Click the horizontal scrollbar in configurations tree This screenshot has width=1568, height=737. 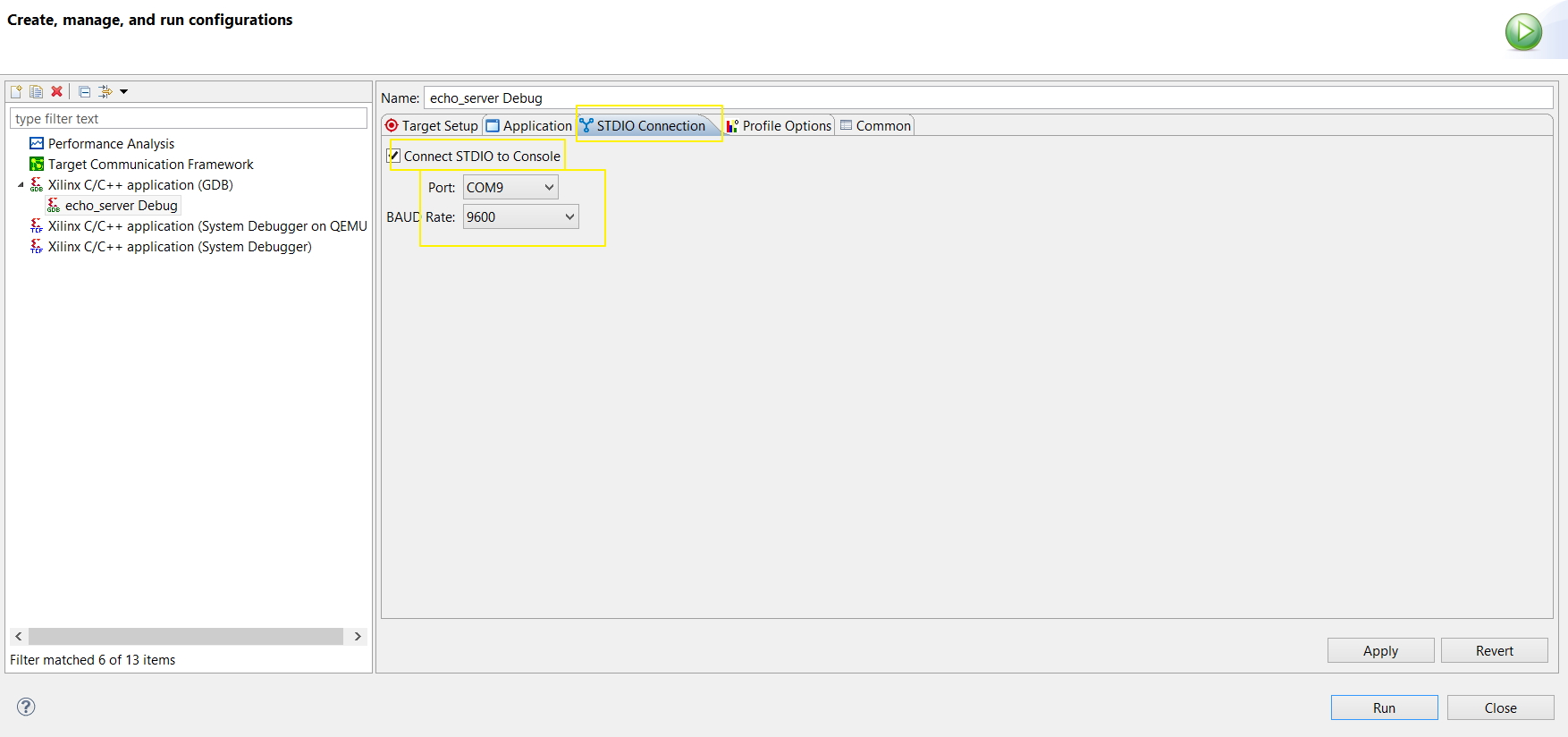[186, 636]
